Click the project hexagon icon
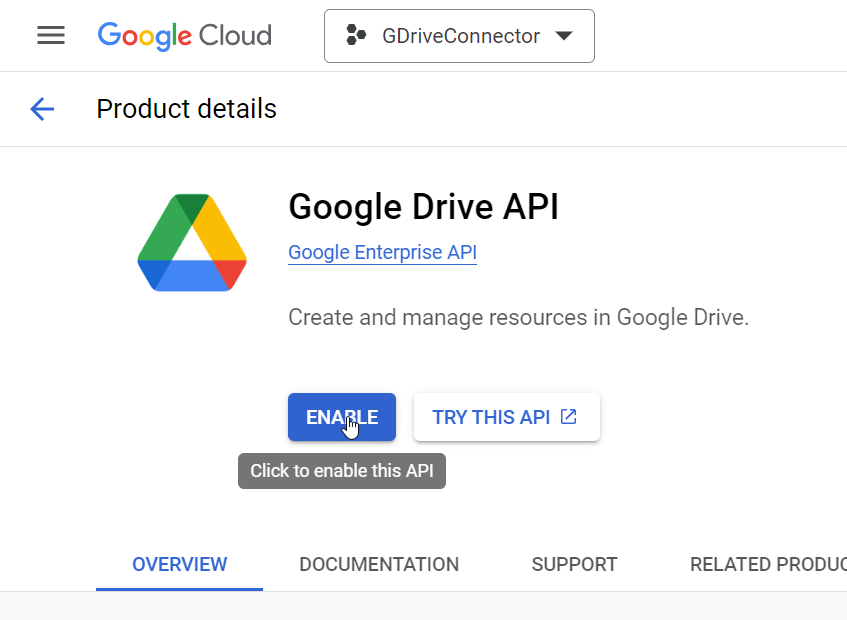This screenshot has width=847, height=620. point(355,36)
